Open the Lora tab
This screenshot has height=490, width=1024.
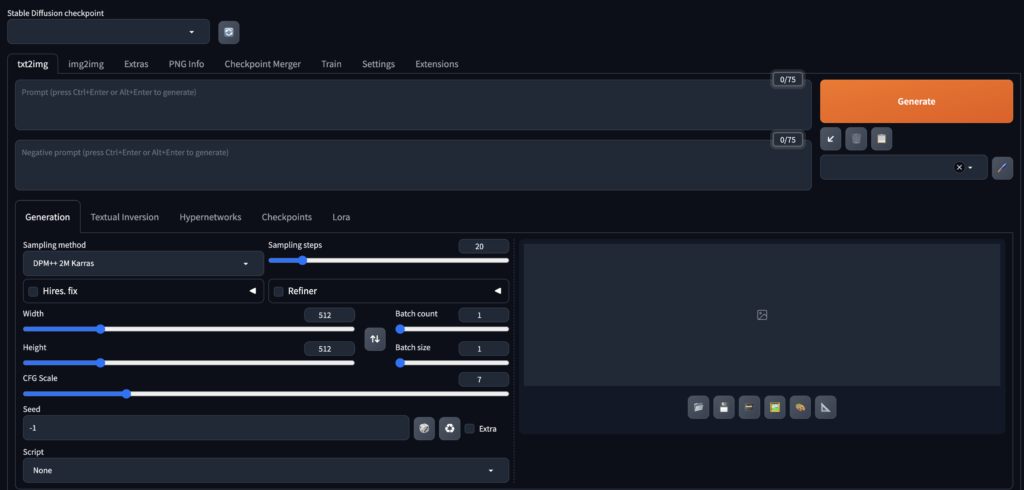click(341, 217)
